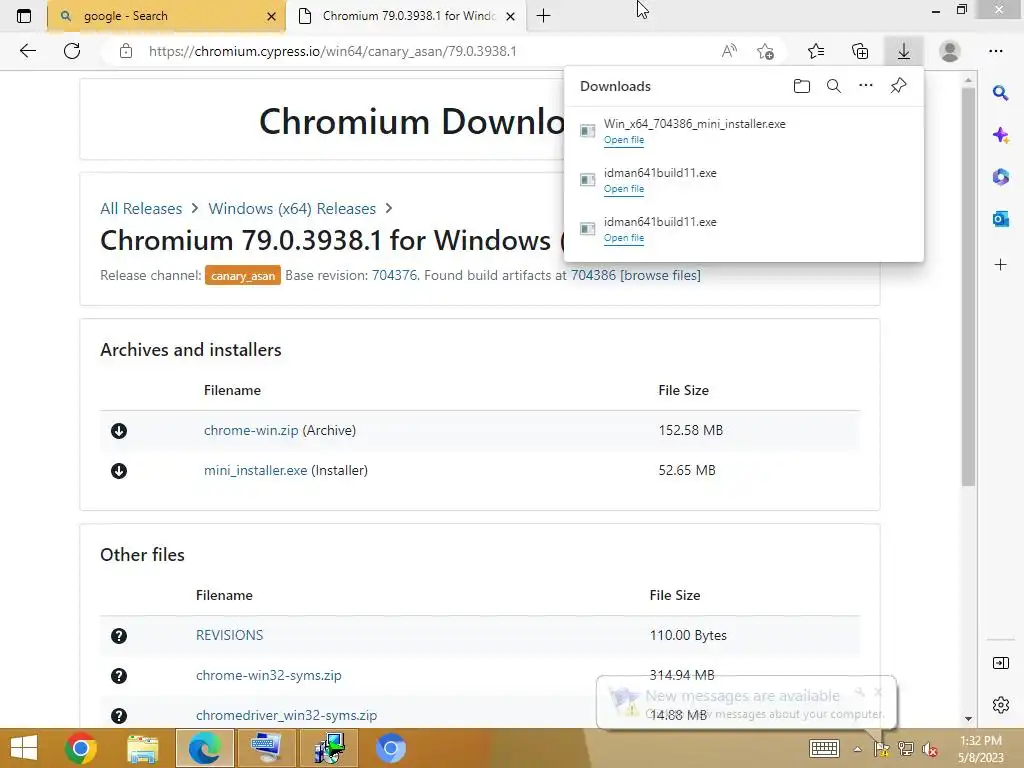Add a sidebar app with plus icon
Image resolution: width=1024 pixels, height=768 pixels.
1000,264
